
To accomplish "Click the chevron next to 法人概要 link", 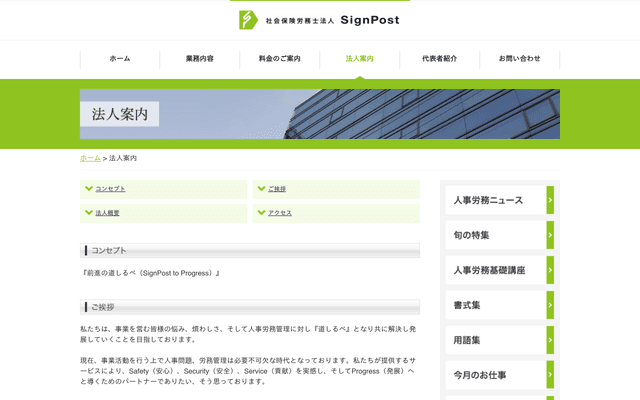I will point(89,213).
